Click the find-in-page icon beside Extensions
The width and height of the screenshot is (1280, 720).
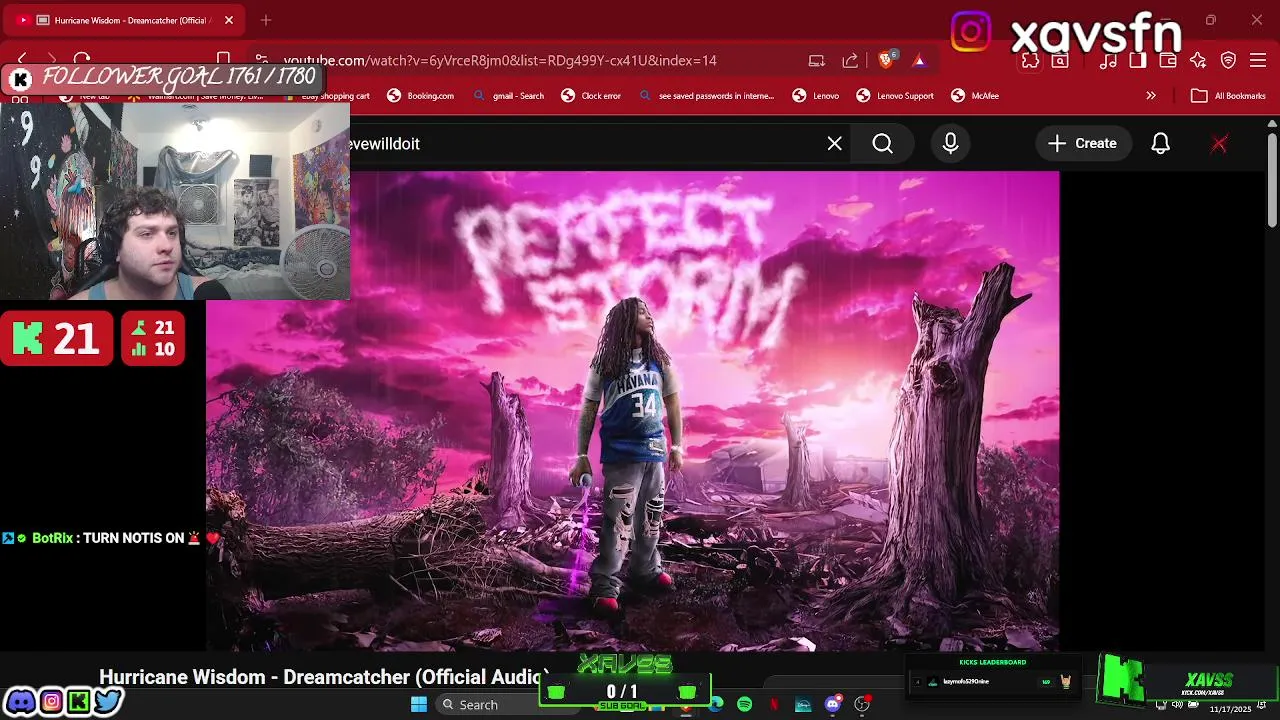tap(1060, 60)
